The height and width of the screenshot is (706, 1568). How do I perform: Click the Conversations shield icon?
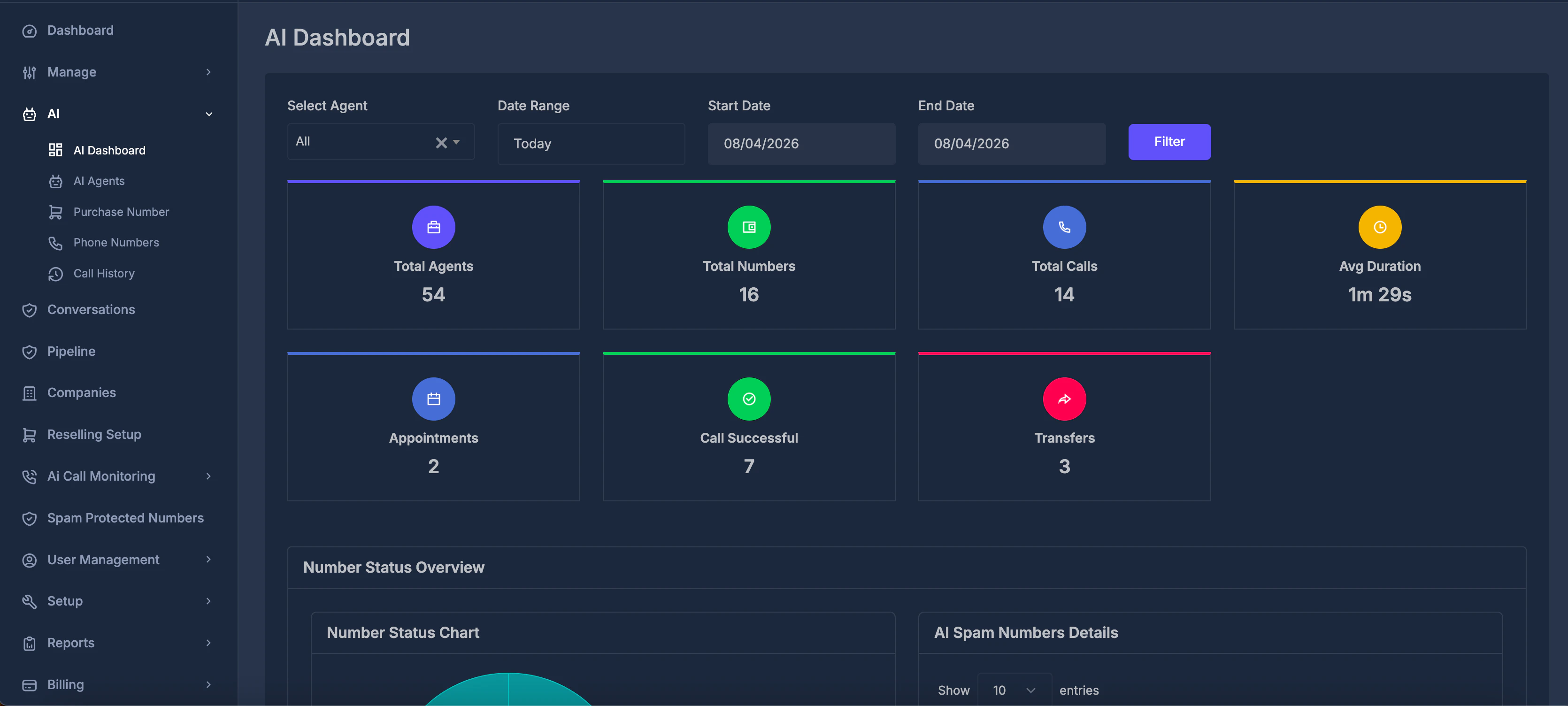tap(30, 310)
